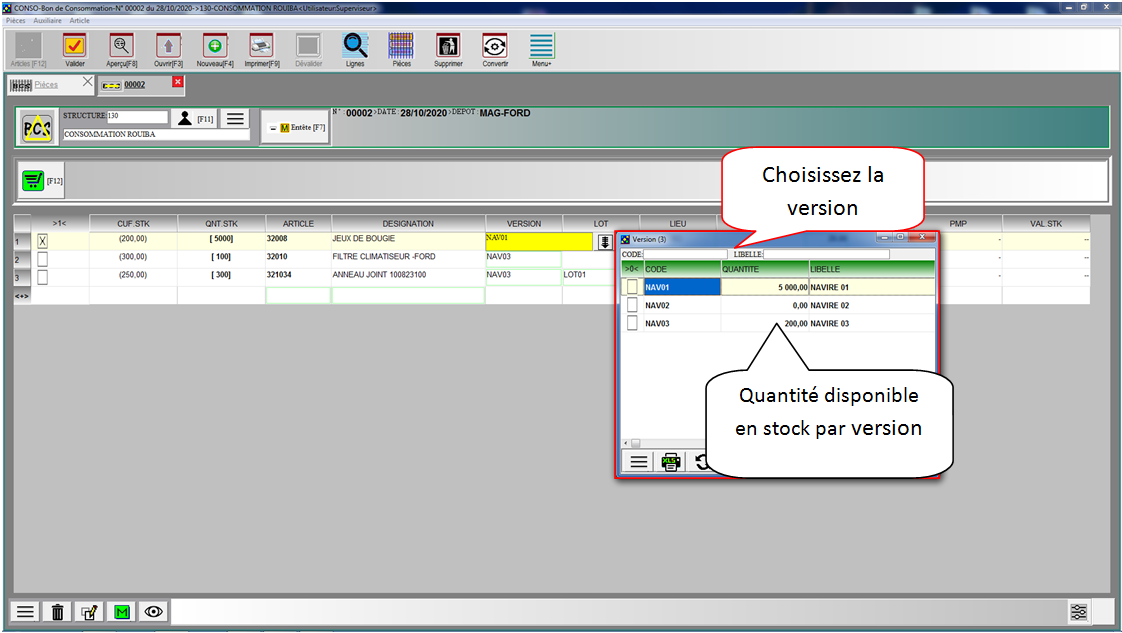Click the Convertir icon
Image resolution: width=1122 pixels, height=633 pixels.
click(x=494, y=46)
